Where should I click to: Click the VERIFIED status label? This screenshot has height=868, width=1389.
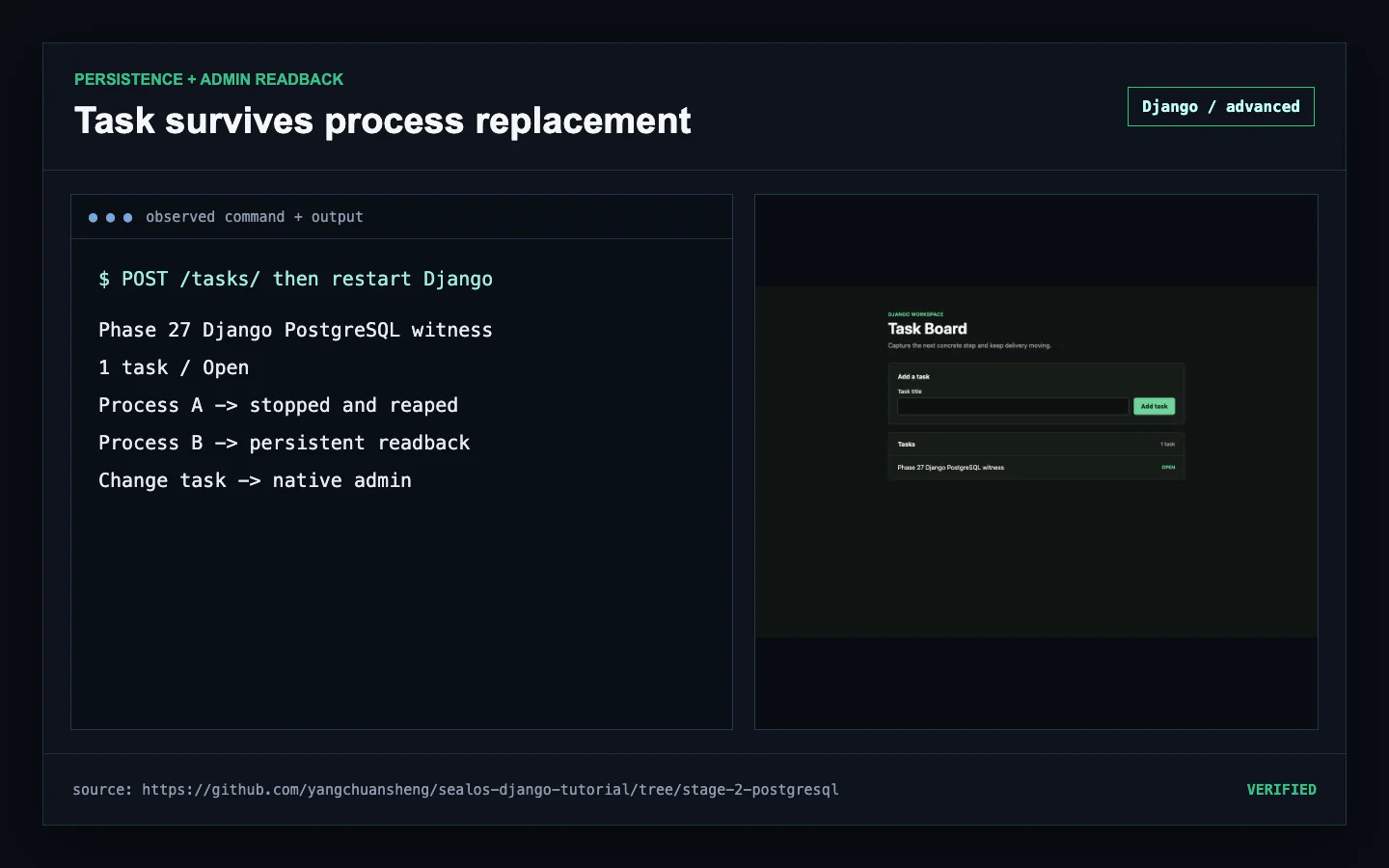(x=1281, y=789)
